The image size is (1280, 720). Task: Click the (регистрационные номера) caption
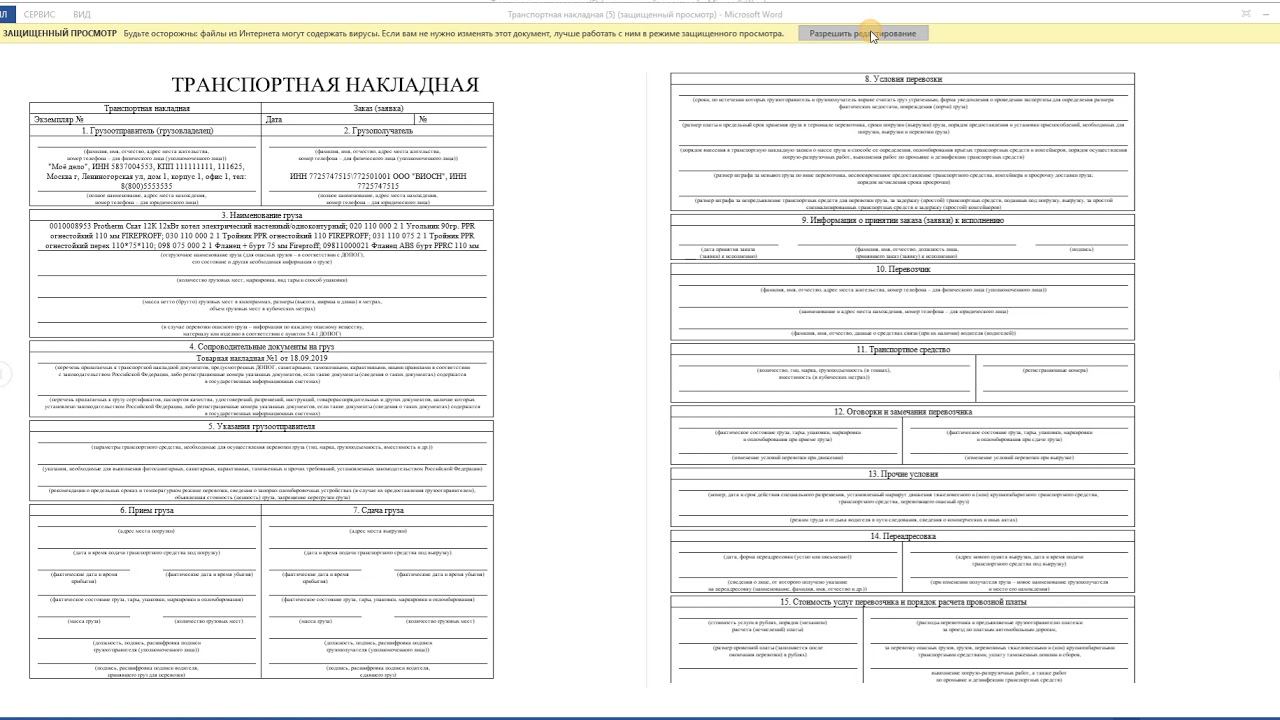tap(1055, 370)
